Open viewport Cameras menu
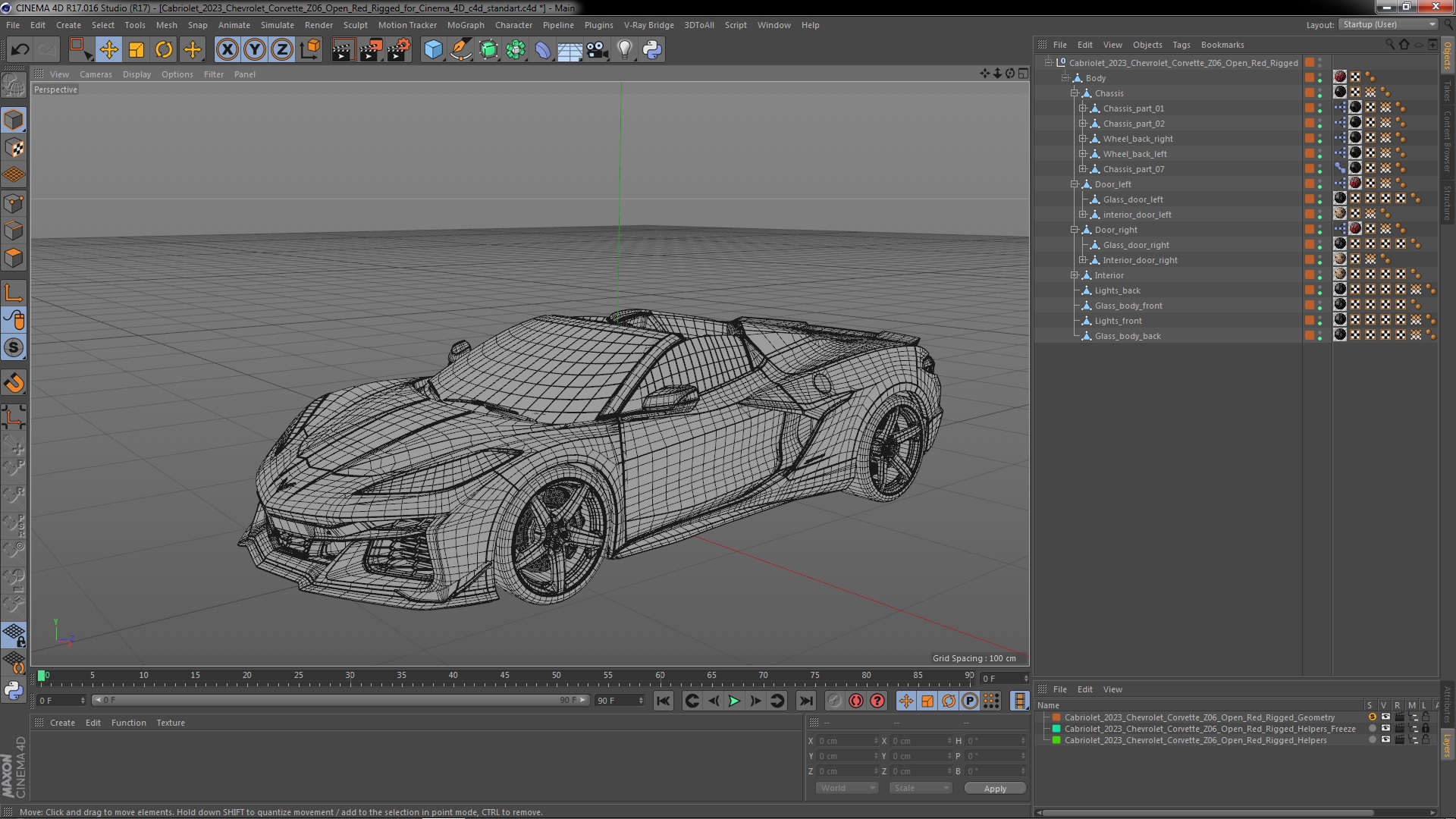The image size is (1456, 819). [x=96, y=74]
